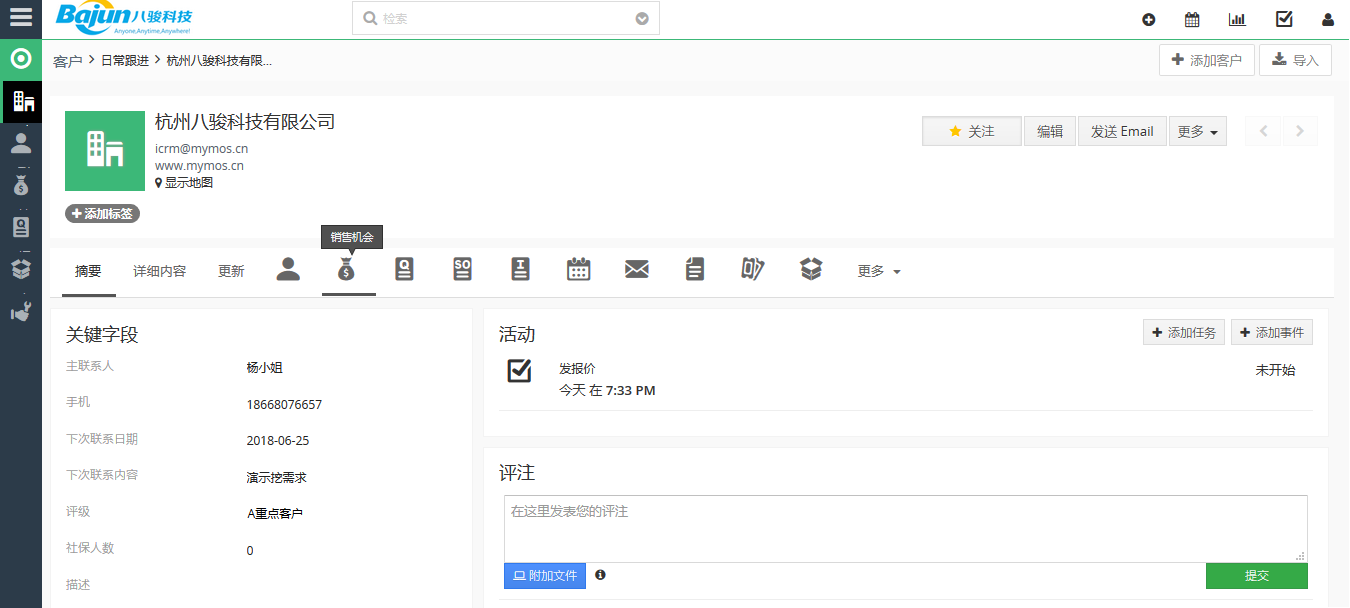Switch to the 更新 tab
Viewport: 1350px width, 608px height.
231,271
